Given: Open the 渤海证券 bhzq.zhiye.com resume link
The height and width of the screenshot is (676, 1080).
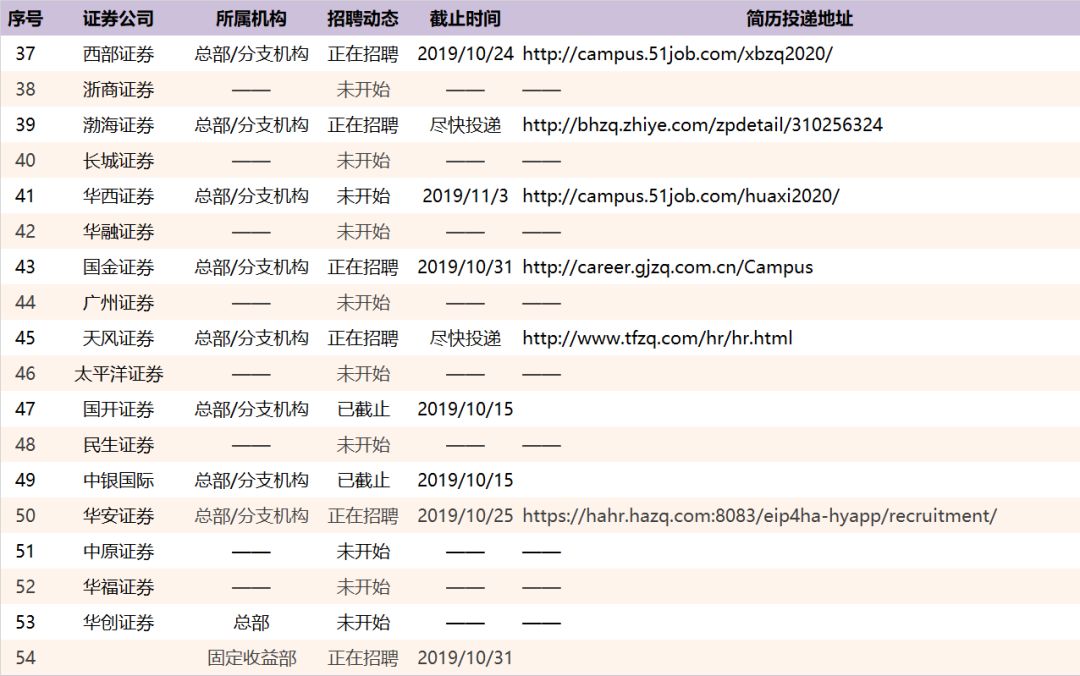Looking at the screenshot, I should (x=702, y=125).
